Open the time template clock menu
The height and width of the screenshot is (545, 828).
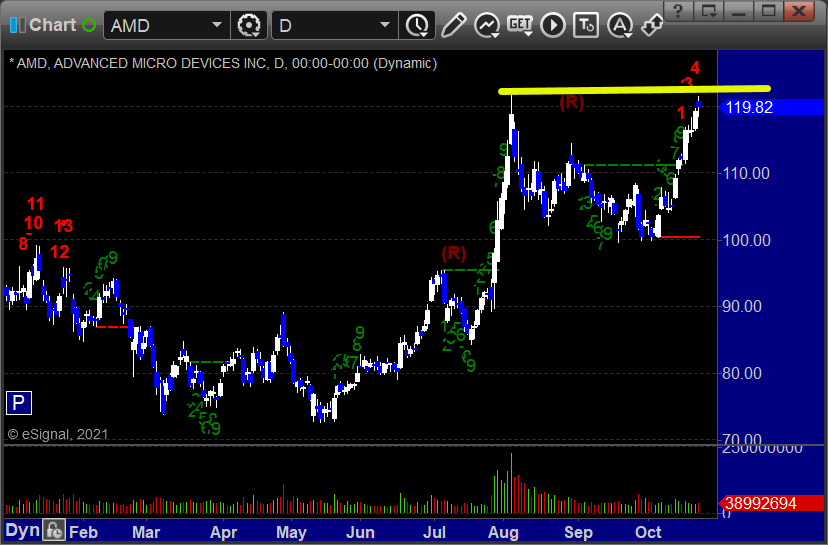click(417, 25)
